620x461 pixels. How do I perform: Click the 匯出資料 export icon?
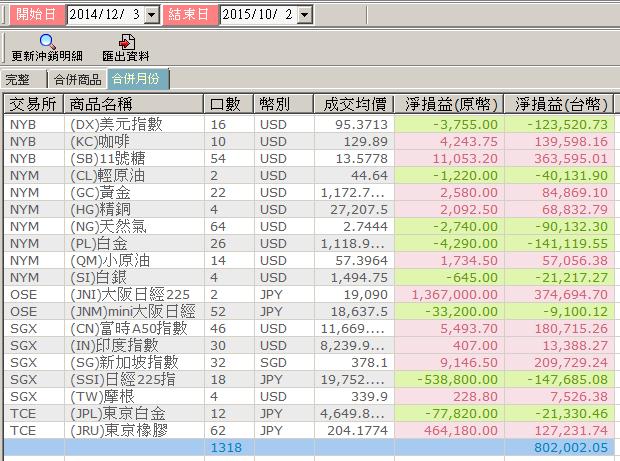point(127,42)
